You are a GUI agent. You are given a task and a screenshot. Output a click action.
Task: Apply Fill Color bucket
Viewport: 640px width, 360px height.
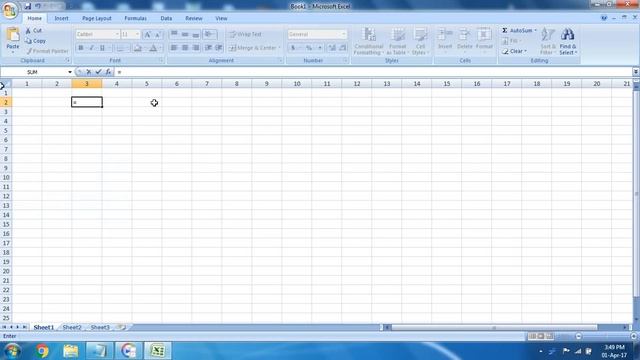(138, 48)
